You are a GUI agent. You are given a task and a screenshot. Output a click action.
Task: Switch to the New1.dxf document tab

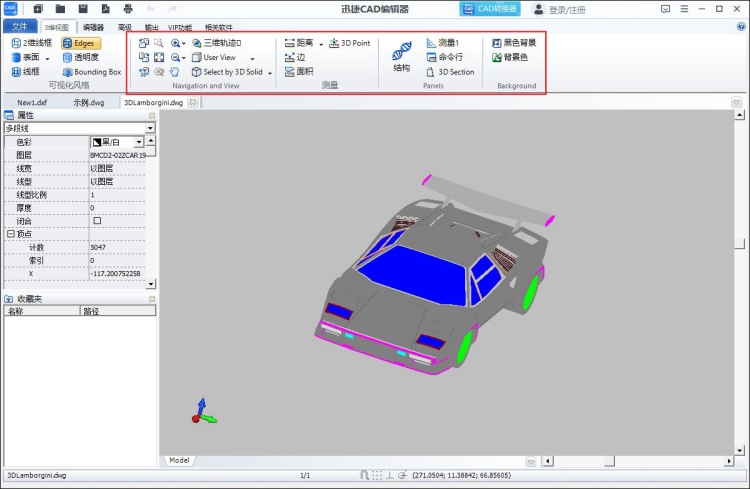(x=32, y=102)
